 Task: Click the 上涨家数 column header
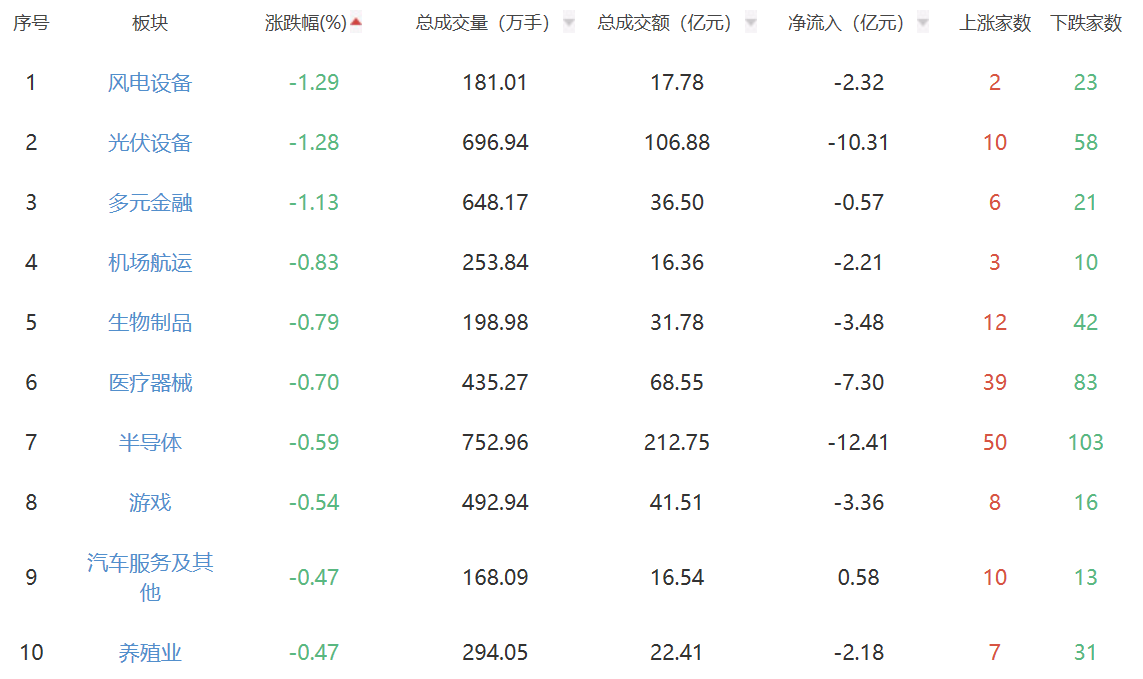click(995, 23)
